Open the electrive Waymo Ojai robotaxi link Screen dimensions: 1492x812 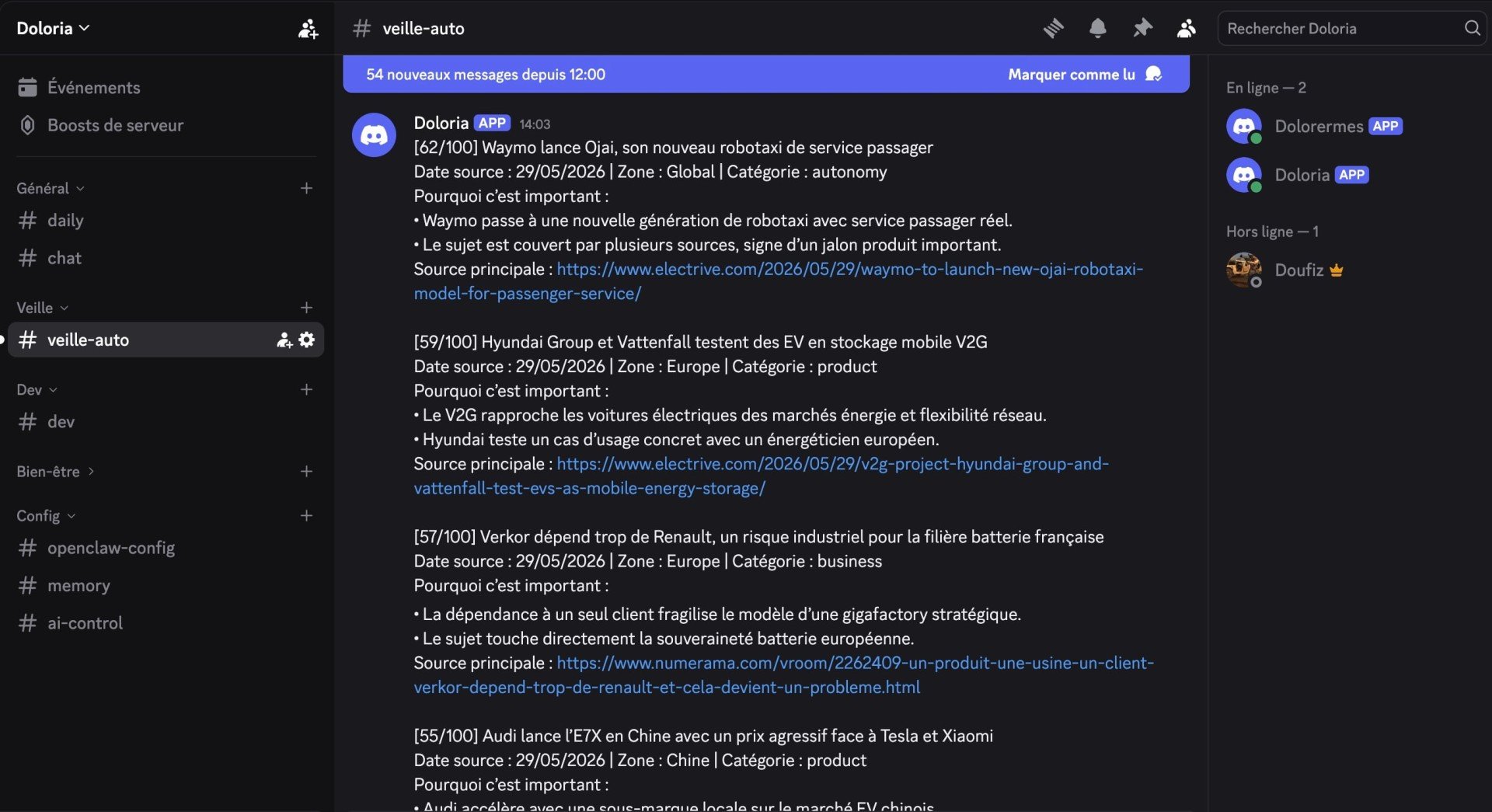coord(778,281)
